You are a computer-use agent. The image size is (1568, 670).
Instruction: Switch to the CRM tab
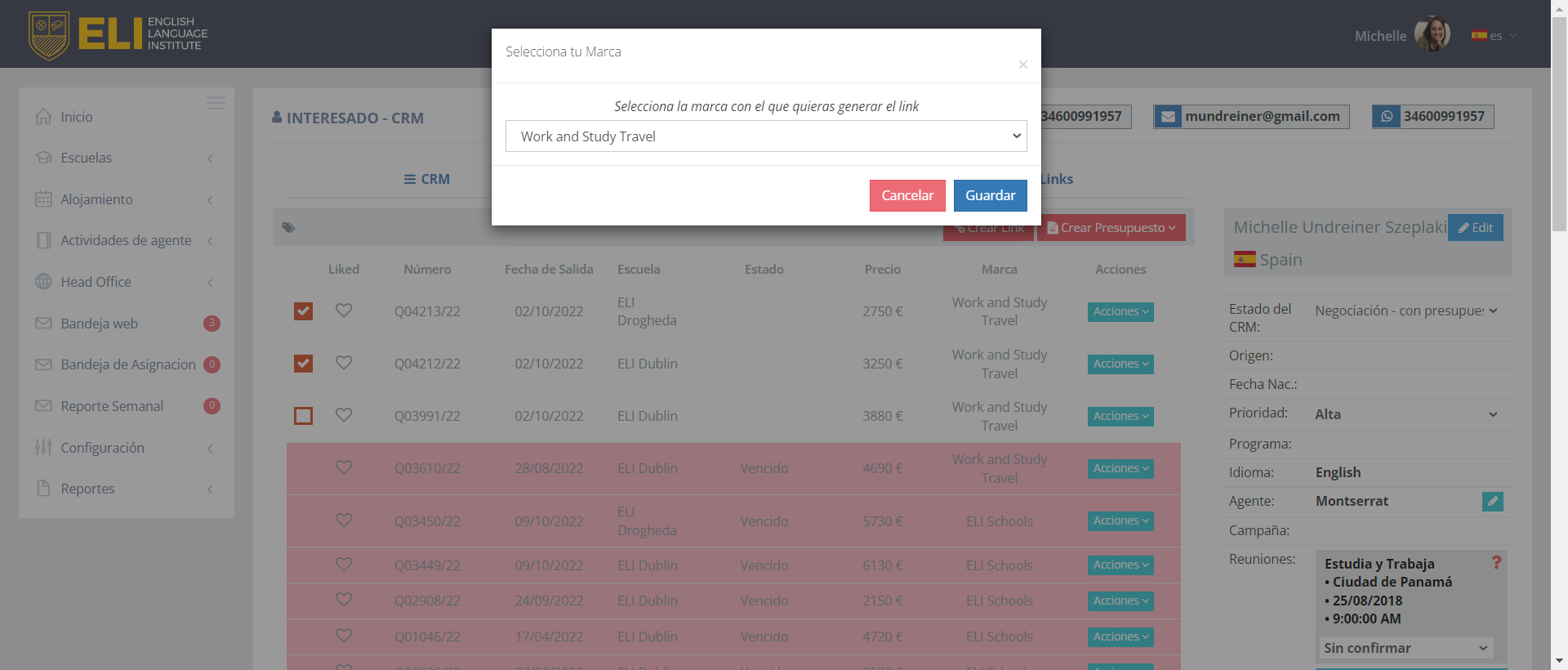click(427, 179)
